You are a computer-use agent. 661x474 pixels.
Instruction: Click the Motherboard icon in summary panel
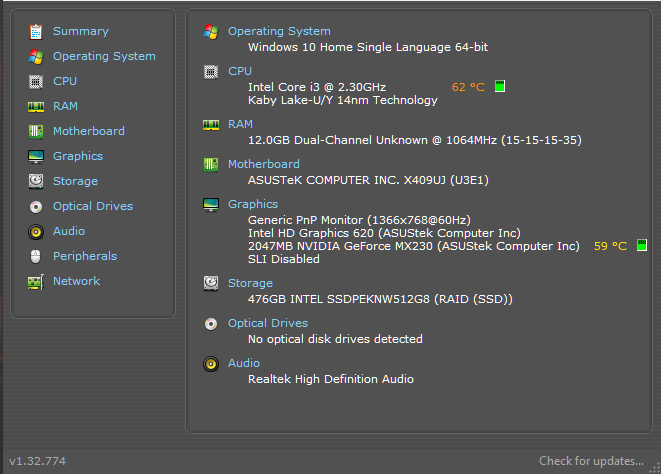(211, 164)
